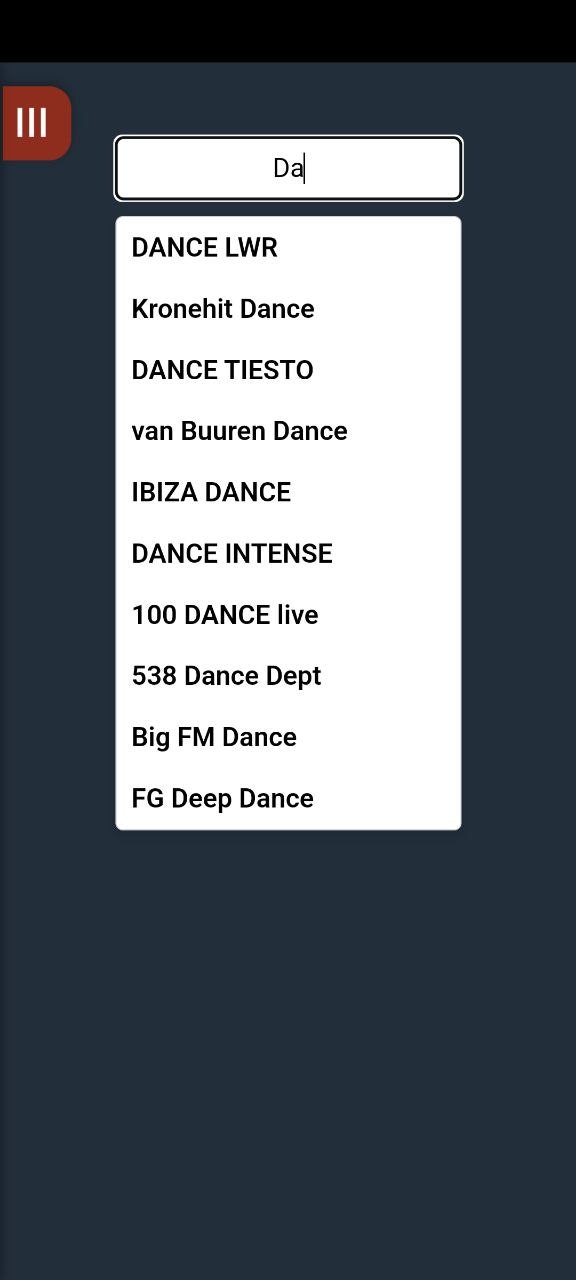The height and width of the screenshot is (1280, 576).
Task: Open the red sidebar menu icon
Action: pyautogui.click(x=36, y=123)
